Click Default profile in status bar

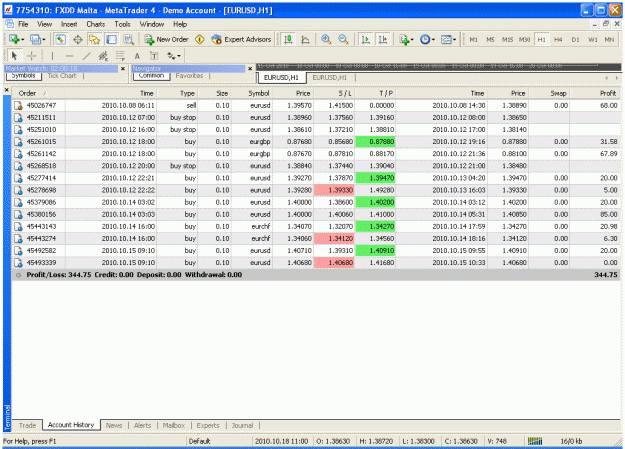tap(200, 441)
